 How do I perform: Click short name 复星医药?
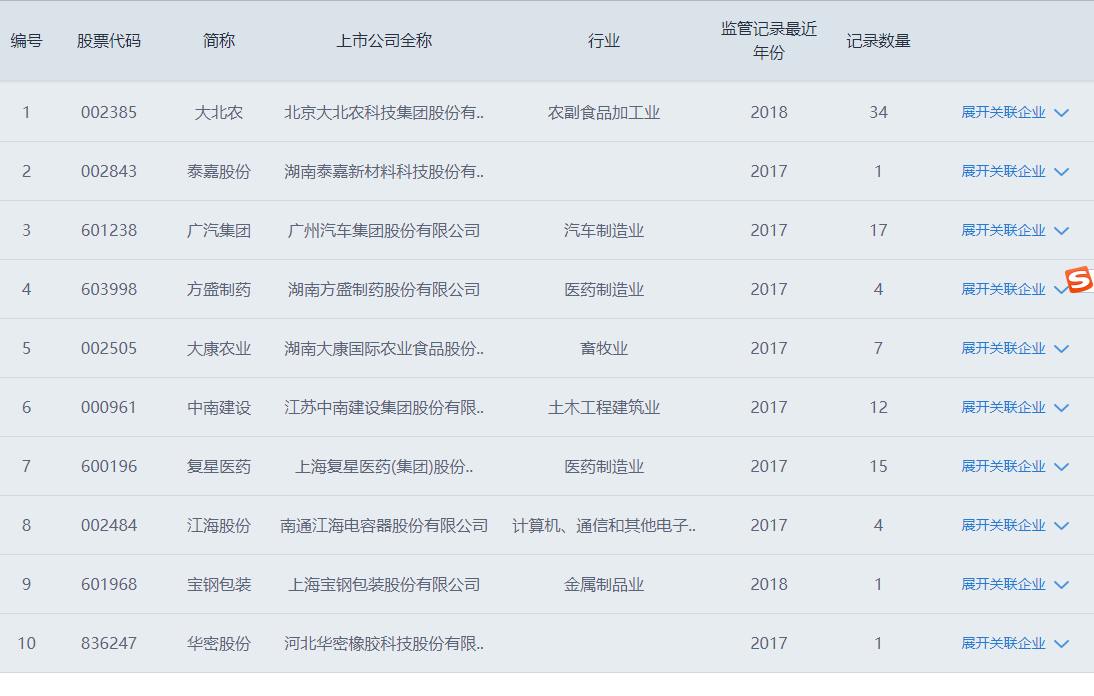click(x=218, y=467)
